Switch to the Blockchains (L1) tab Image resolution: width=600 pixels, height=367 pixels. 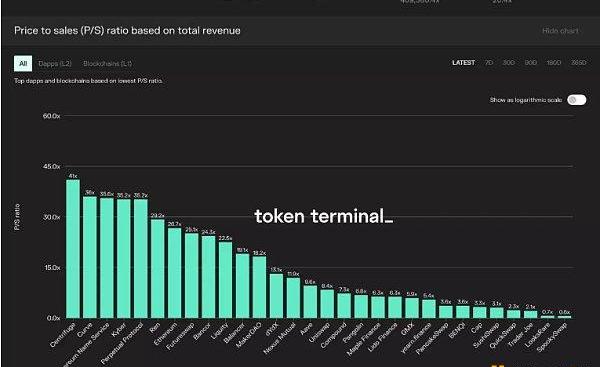point(108,64)
